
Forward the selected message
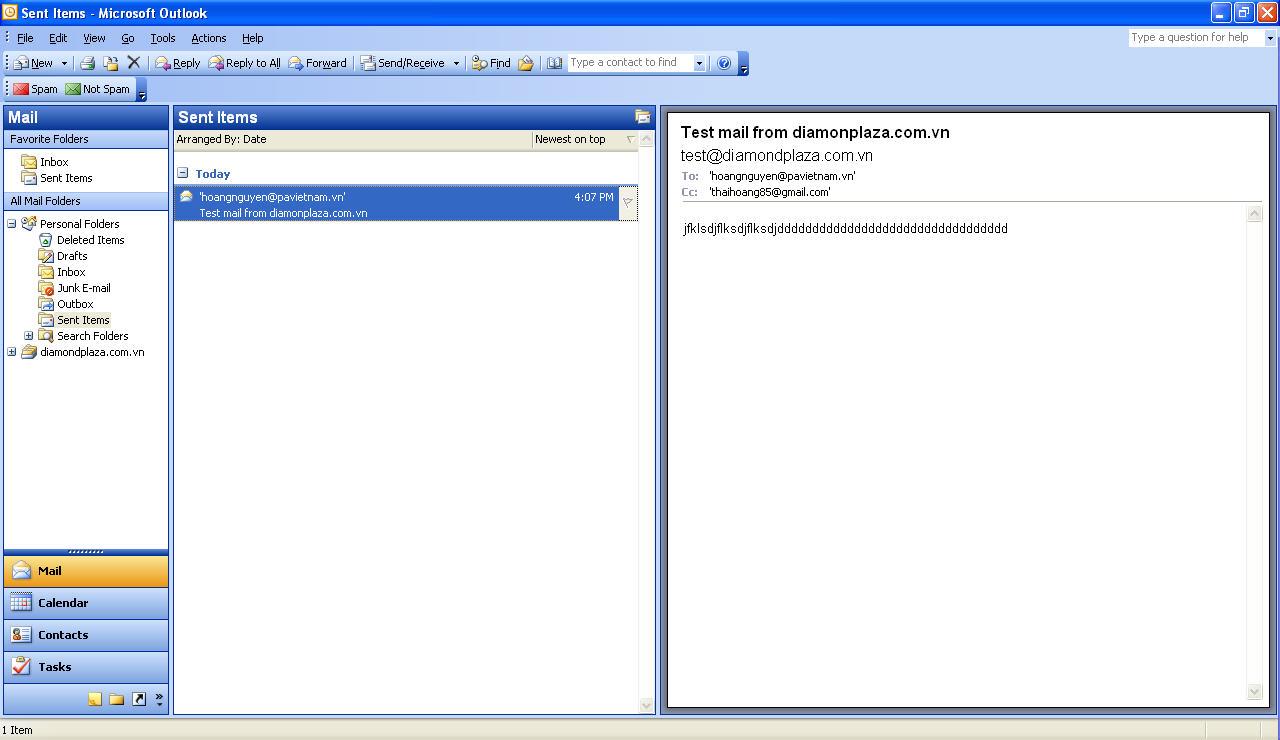[x=318, y=63]
